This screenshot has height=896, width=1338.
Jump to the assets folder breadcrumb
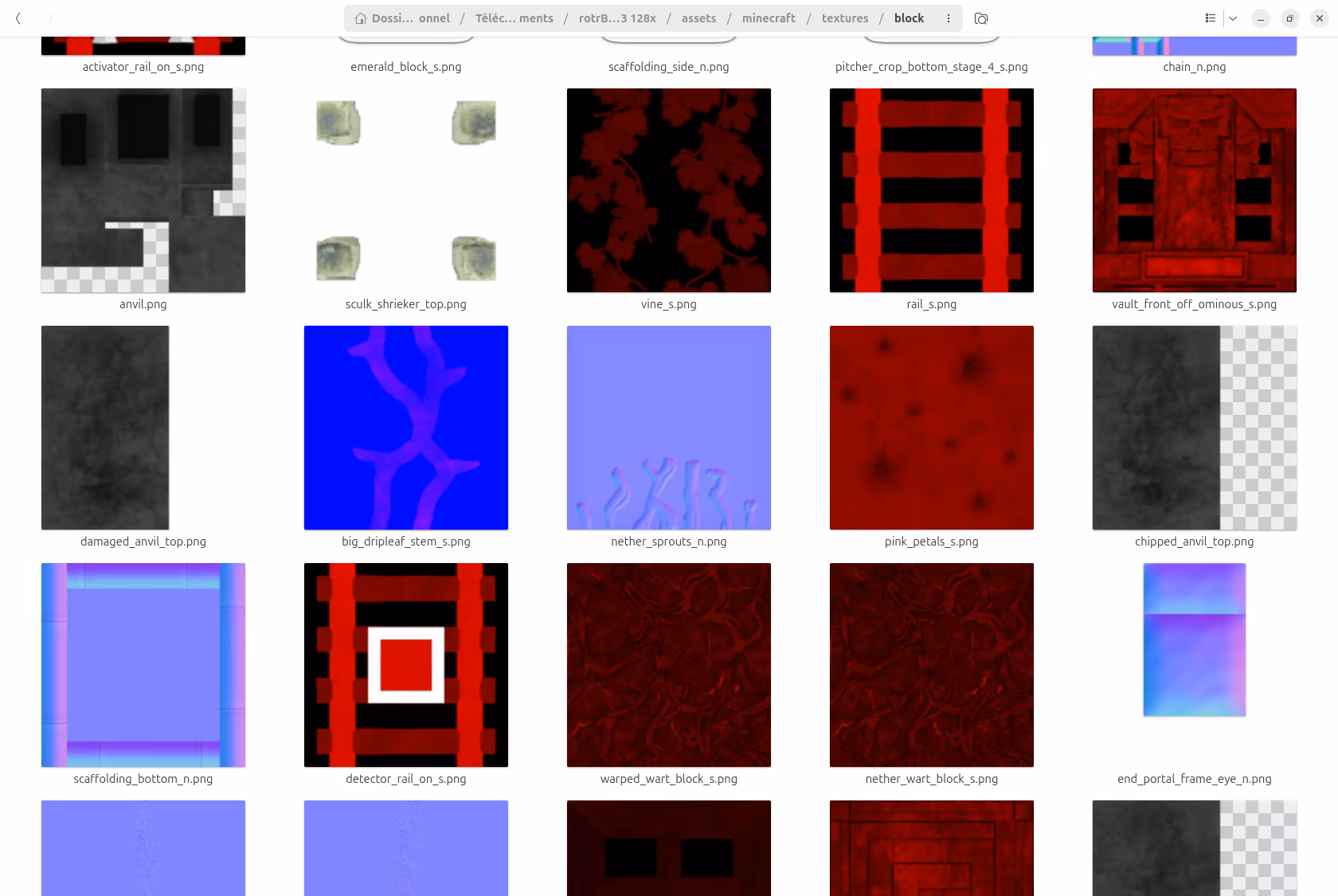click(698, 18)
